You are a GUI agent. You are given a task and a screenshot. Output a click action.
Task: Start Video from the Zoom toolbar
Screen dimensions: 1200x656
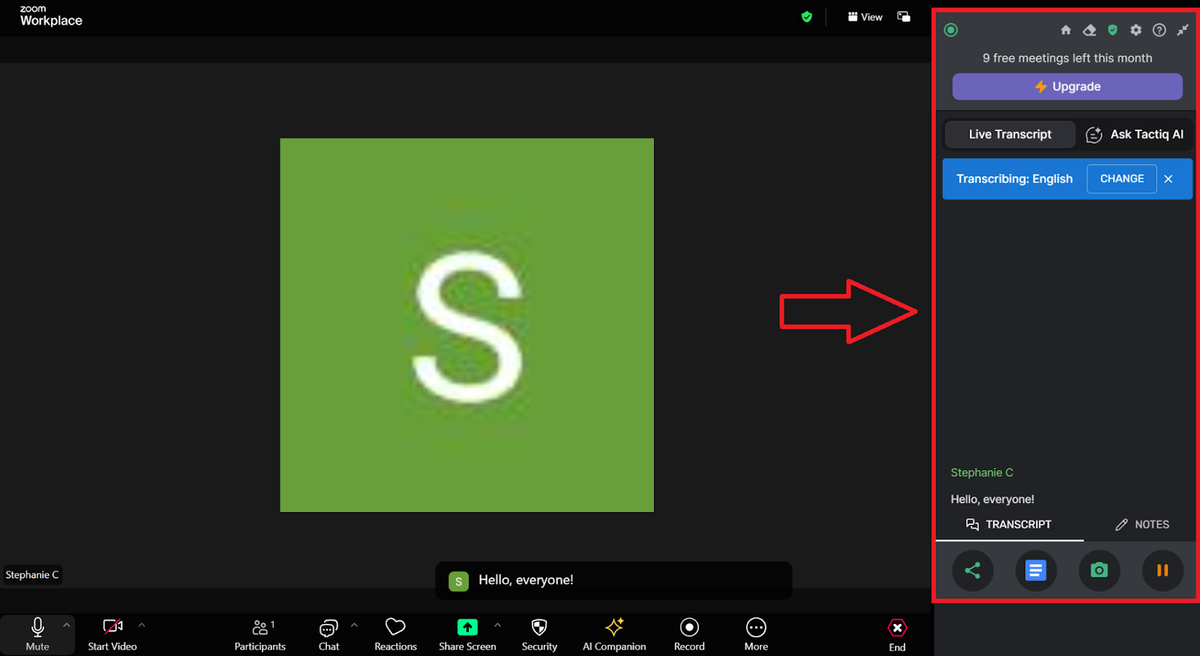coord(112,634)
